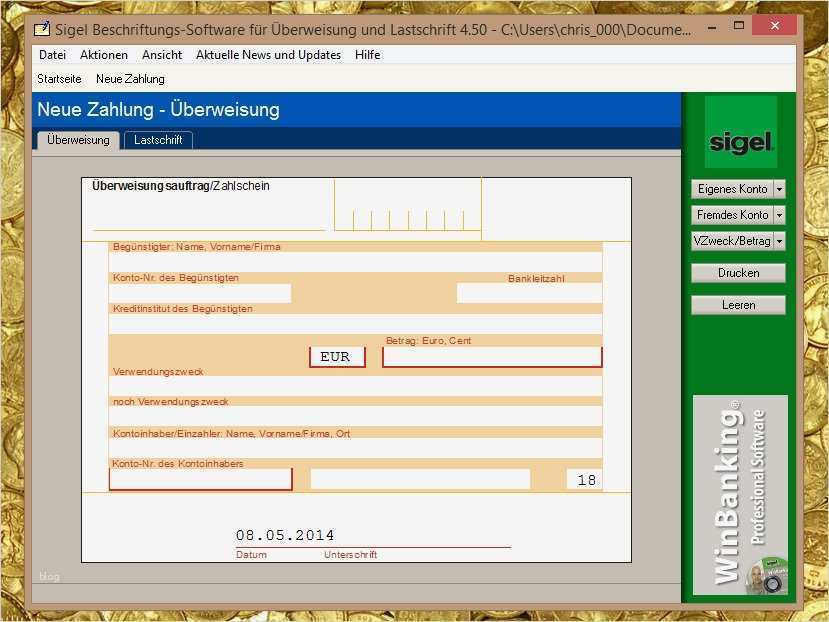Go to Startseite
The height and width of the screenshot is (622, 829).
click(59, 79)
